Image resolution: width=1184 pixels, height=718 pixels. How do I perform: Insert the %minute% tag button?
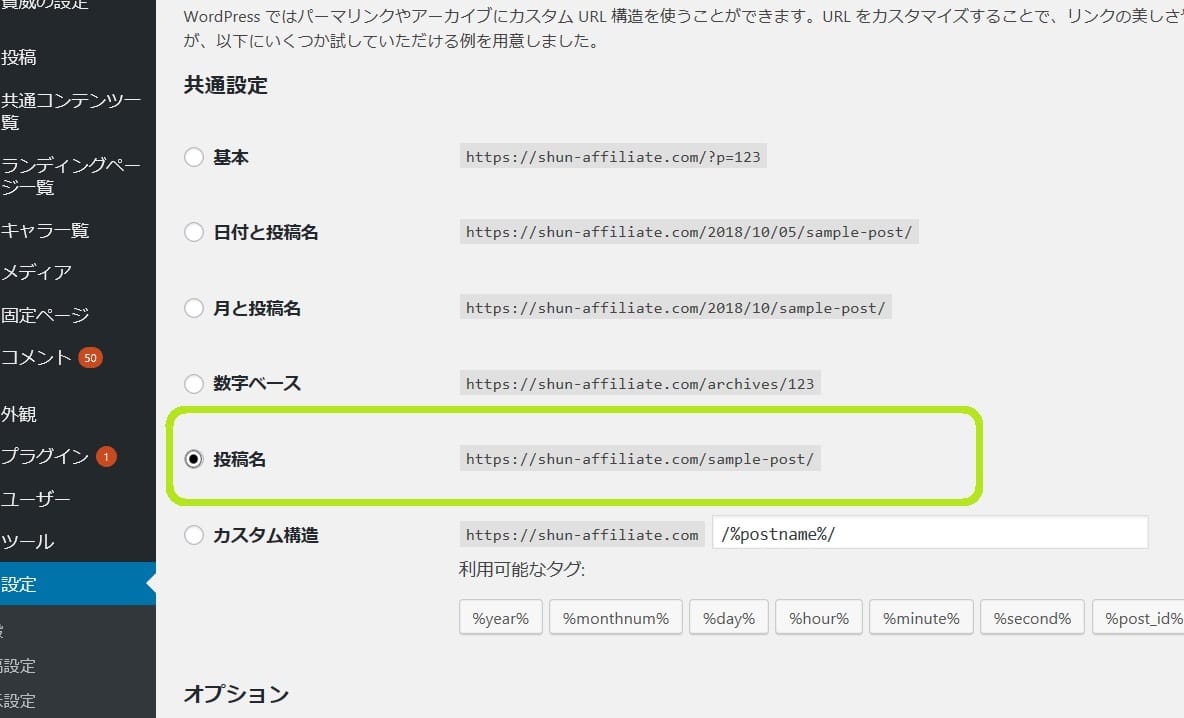click(x=921, y=618)
